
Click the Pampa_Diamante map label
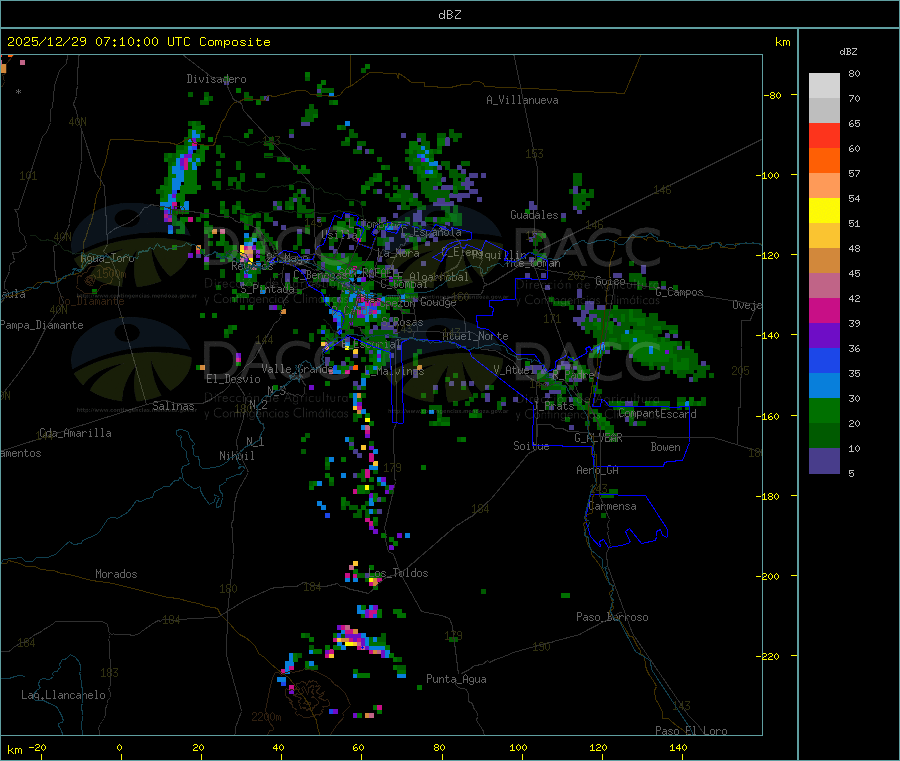click(x=42, y=325)
